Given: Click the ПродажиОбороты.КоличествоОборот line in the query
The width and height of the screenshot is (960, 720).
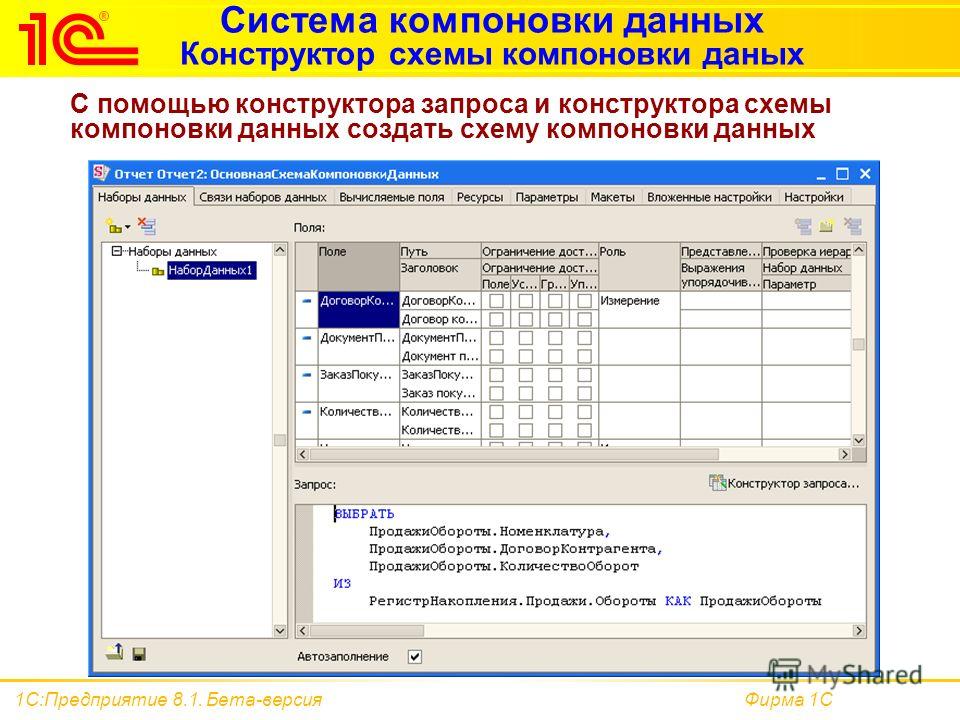Looking at the screenshot, I should [x=503, y=566].
